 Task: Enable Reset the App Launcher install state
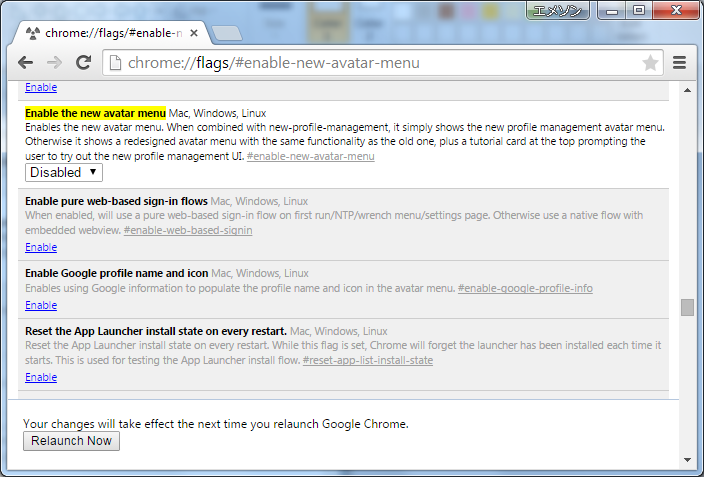click(x=41, y=377)
